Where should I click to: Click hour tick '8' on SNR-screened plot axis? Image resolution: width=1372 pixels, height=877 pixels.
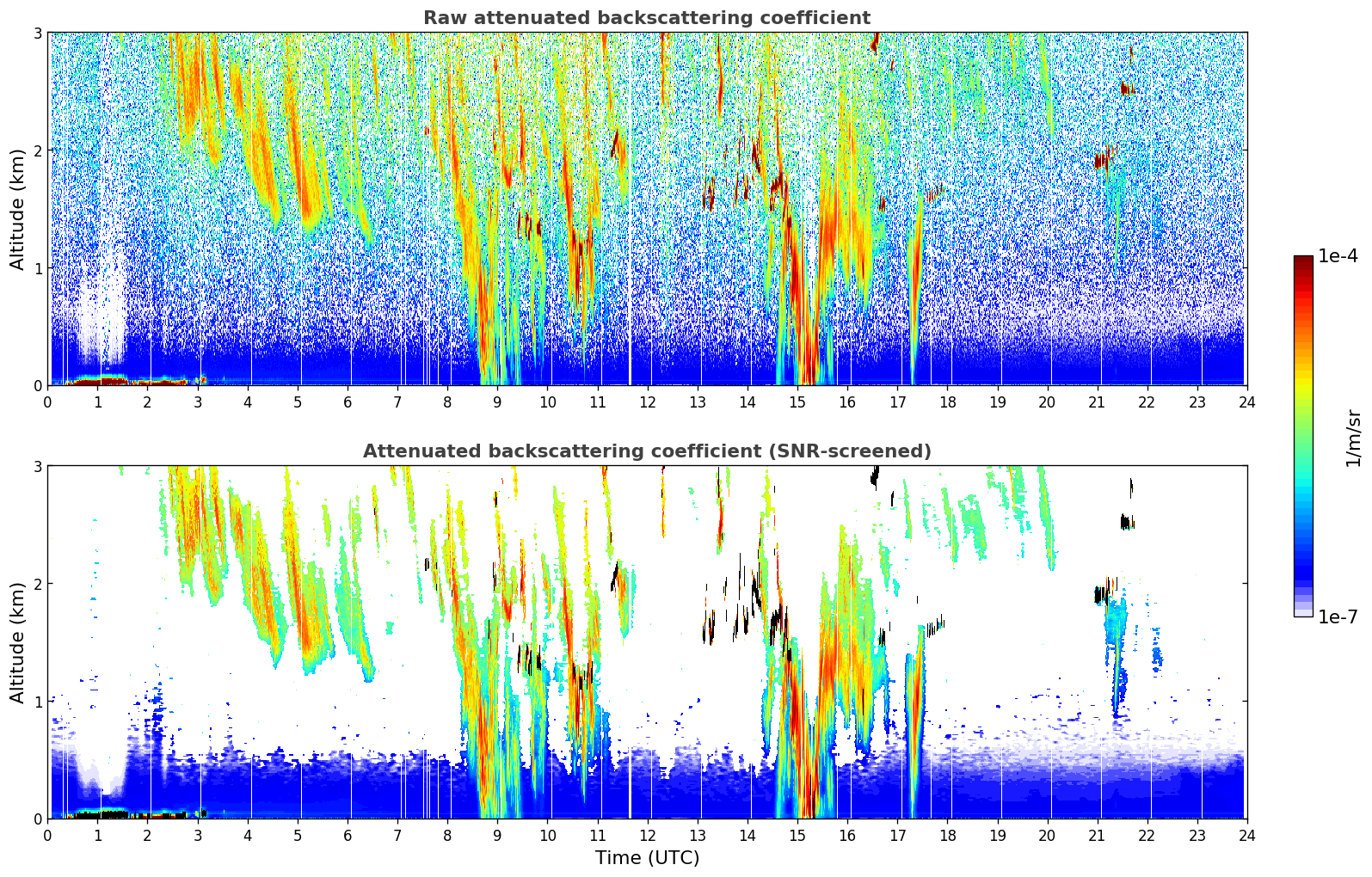click(x=447, y=835)
